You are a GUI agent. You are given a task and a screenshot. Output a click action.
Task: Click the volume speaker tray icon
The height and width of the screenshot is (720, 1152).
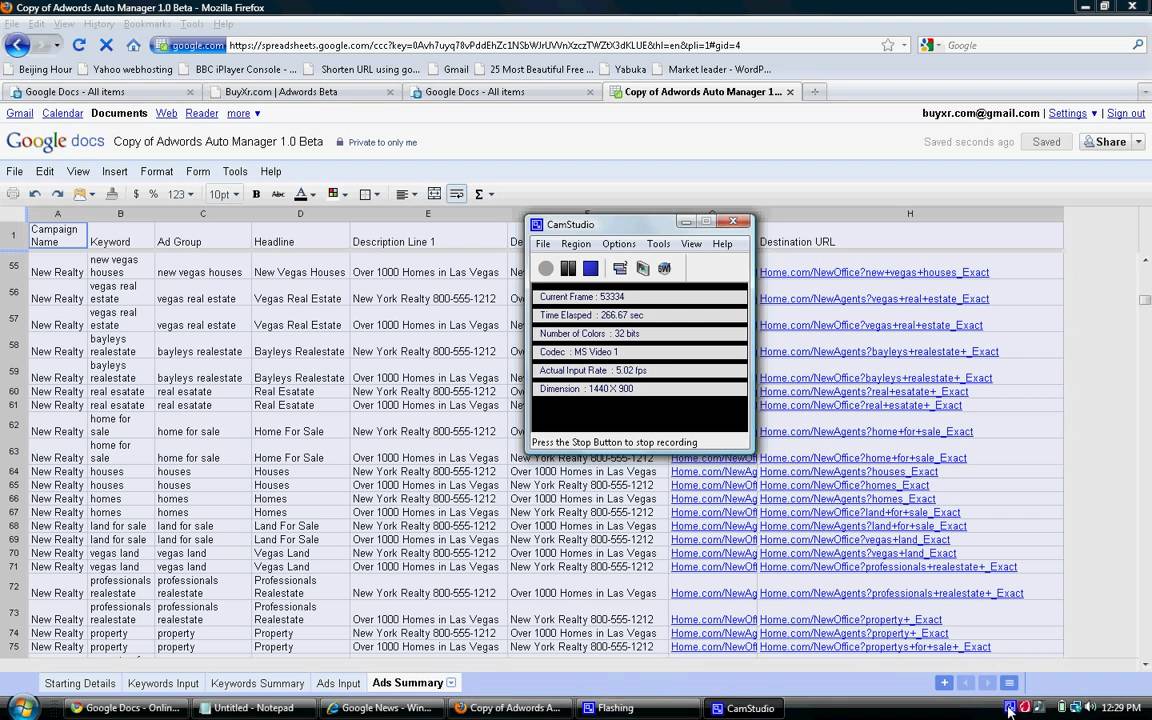(x=1090, y=707)
